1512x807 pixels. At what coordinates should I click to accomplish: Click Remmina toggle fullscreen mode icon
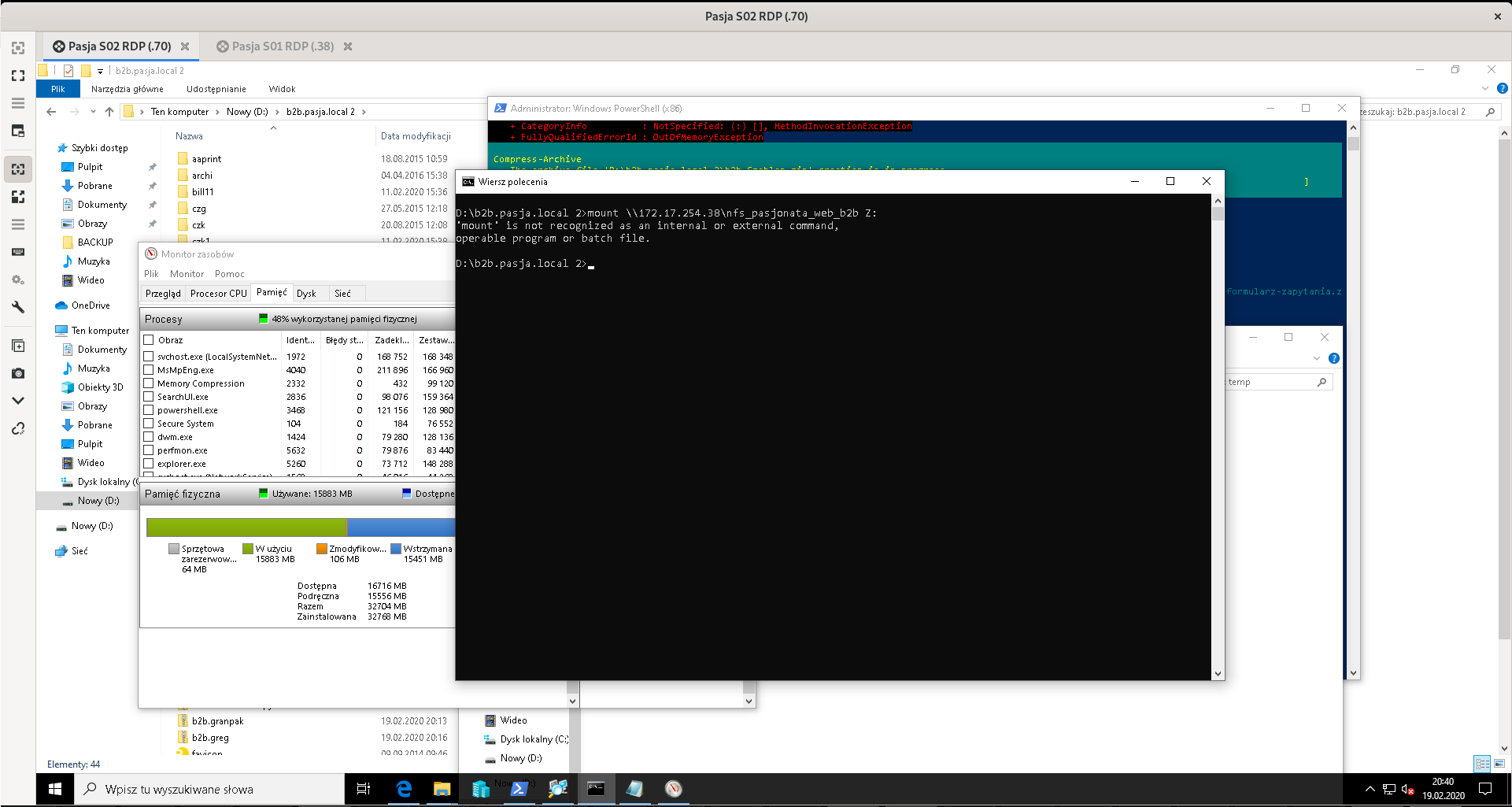tap(18, 76)
